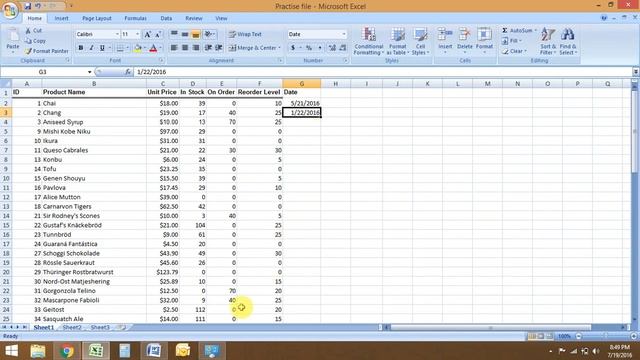Open Find & Select menu

click(568, 41)
